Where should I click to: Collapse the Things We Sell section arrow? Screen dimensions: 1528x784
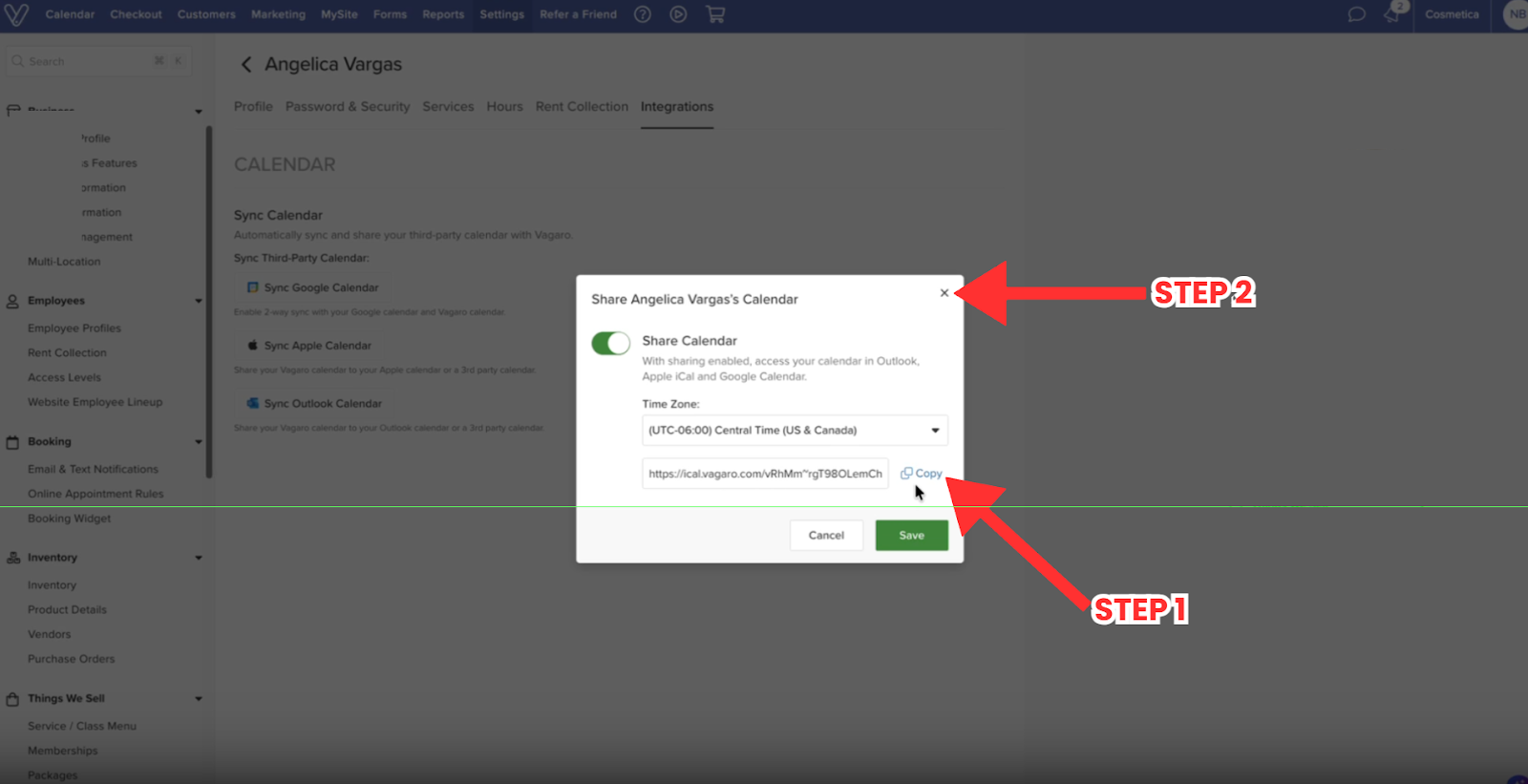[x=199, y=699]
